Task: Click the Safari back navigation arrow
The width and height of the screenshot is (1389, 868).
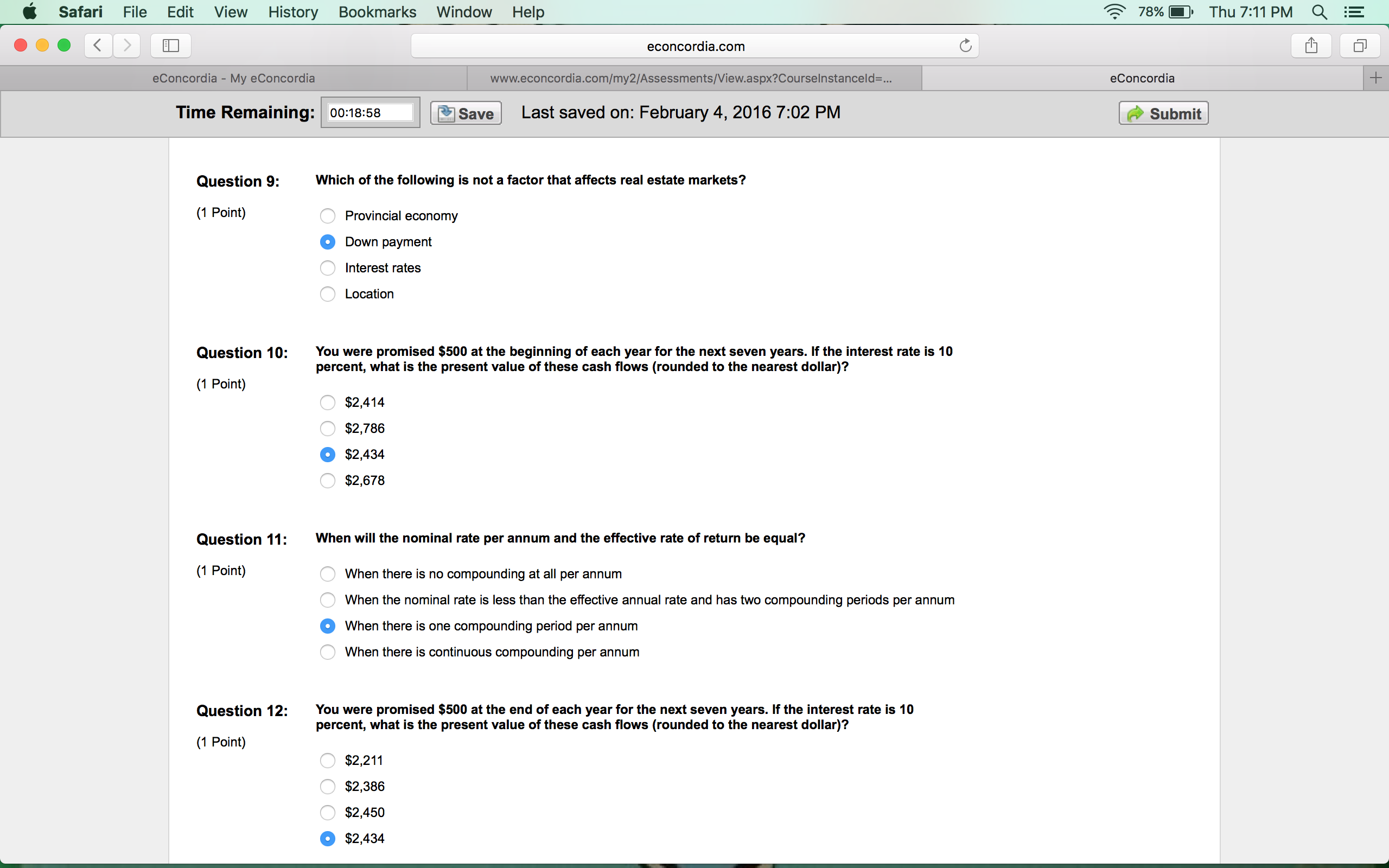Action: click(x=98, y=46)
